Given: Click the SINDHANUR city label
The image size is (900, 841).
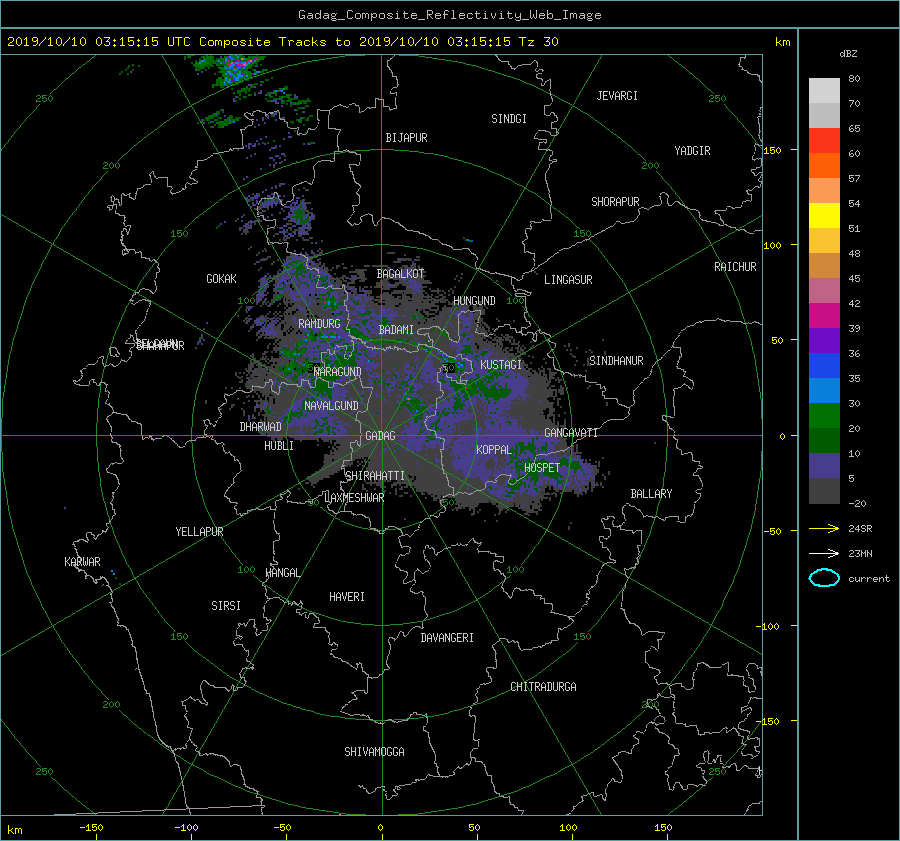Looking at the screenshot, I should 616,361.
